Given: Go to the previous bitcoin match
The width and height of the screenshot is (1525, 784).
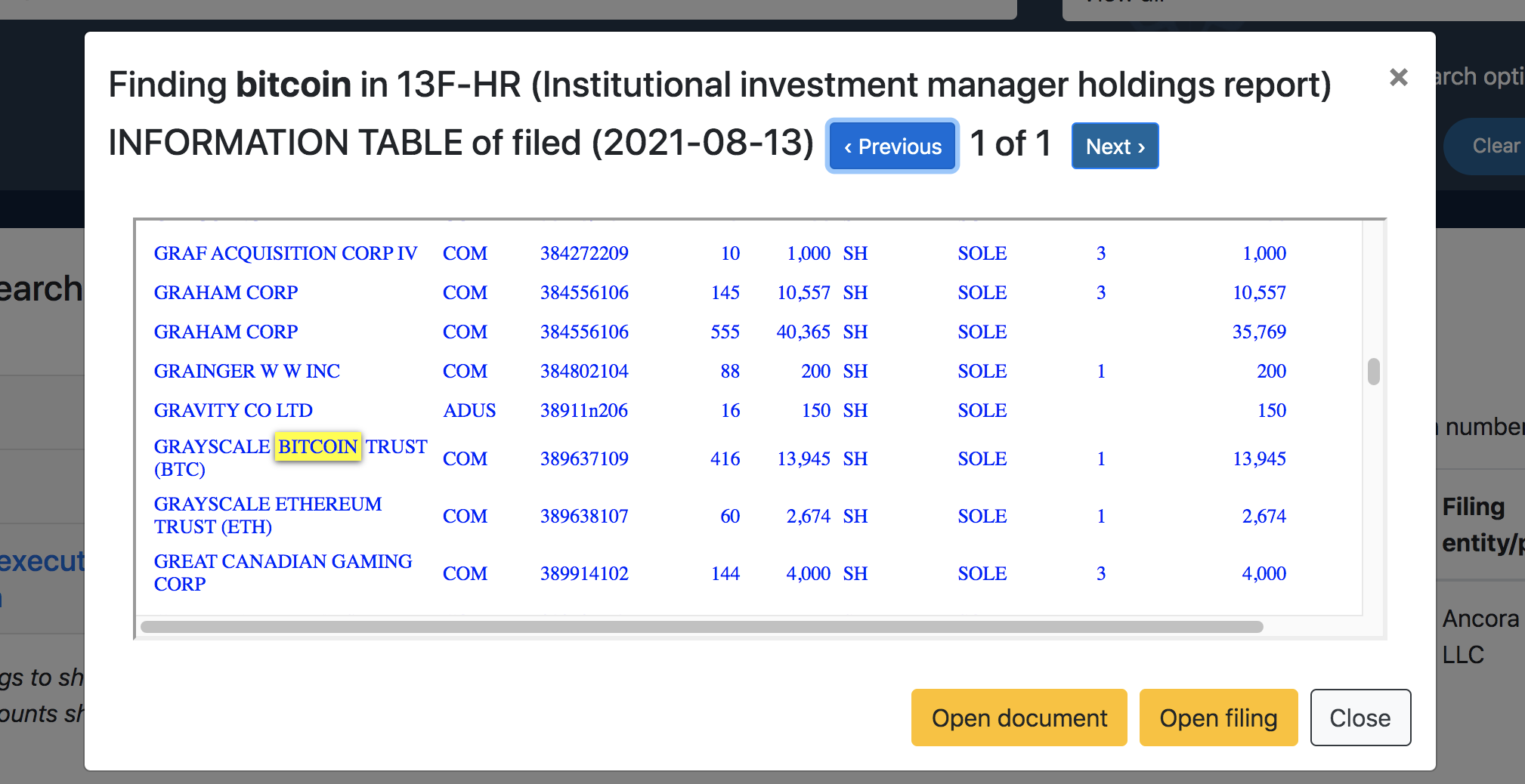Looking at the screenshot, I should click(892, 146).
